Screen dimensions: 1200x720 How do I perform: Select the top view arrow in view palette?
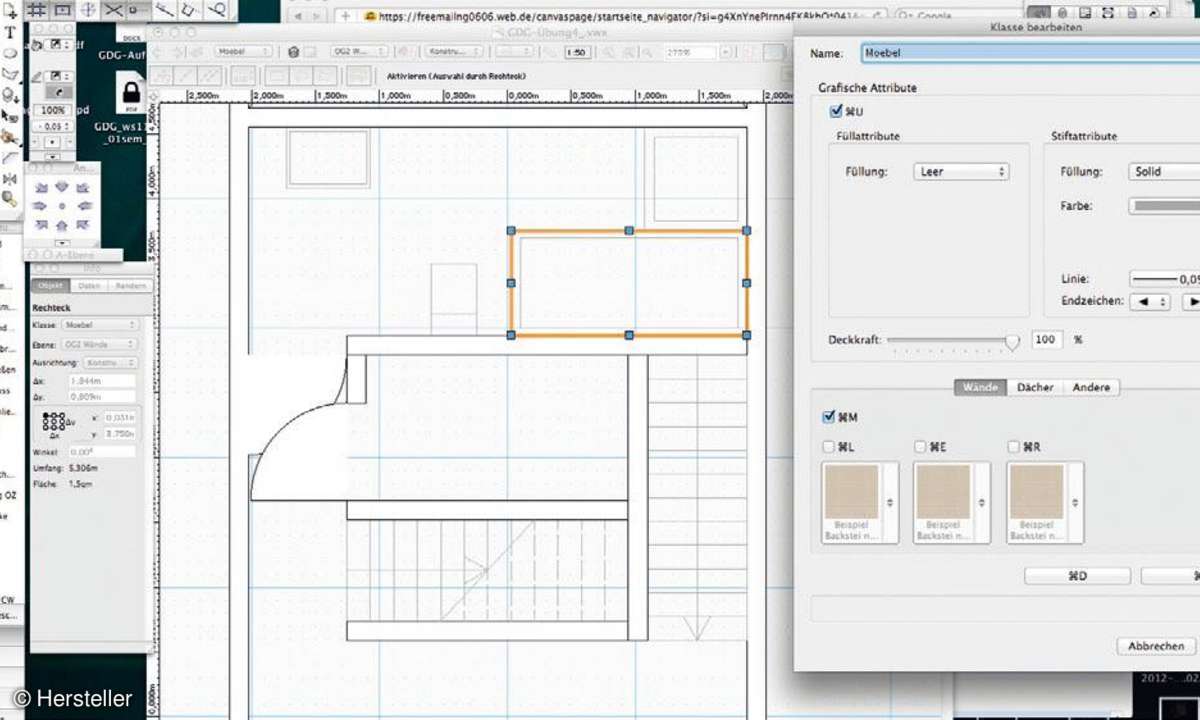click(61, 186)
